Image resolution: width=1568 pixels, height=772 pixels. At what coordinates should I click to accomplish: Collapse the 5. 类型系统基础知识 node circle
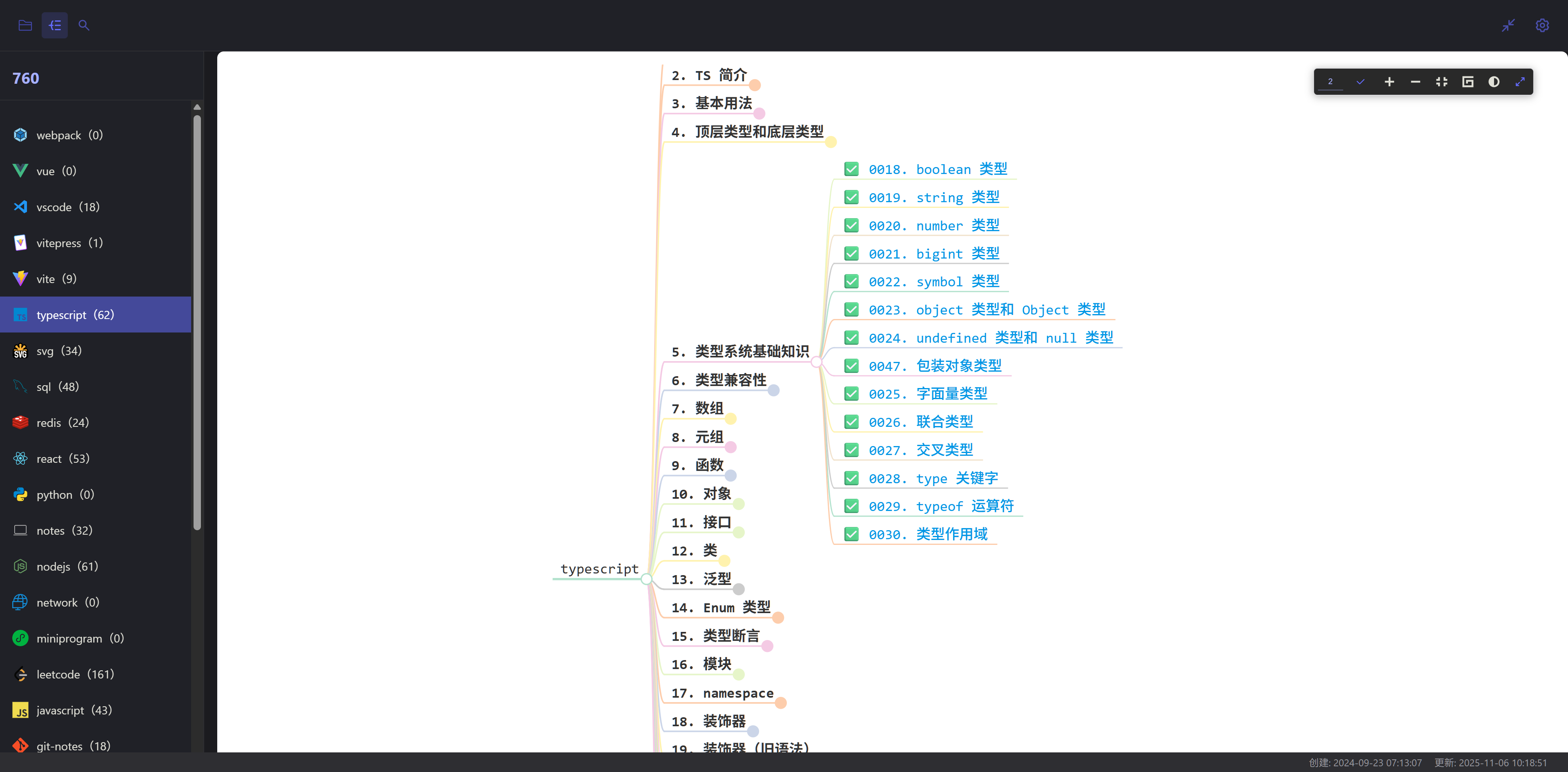click(816, 362)
